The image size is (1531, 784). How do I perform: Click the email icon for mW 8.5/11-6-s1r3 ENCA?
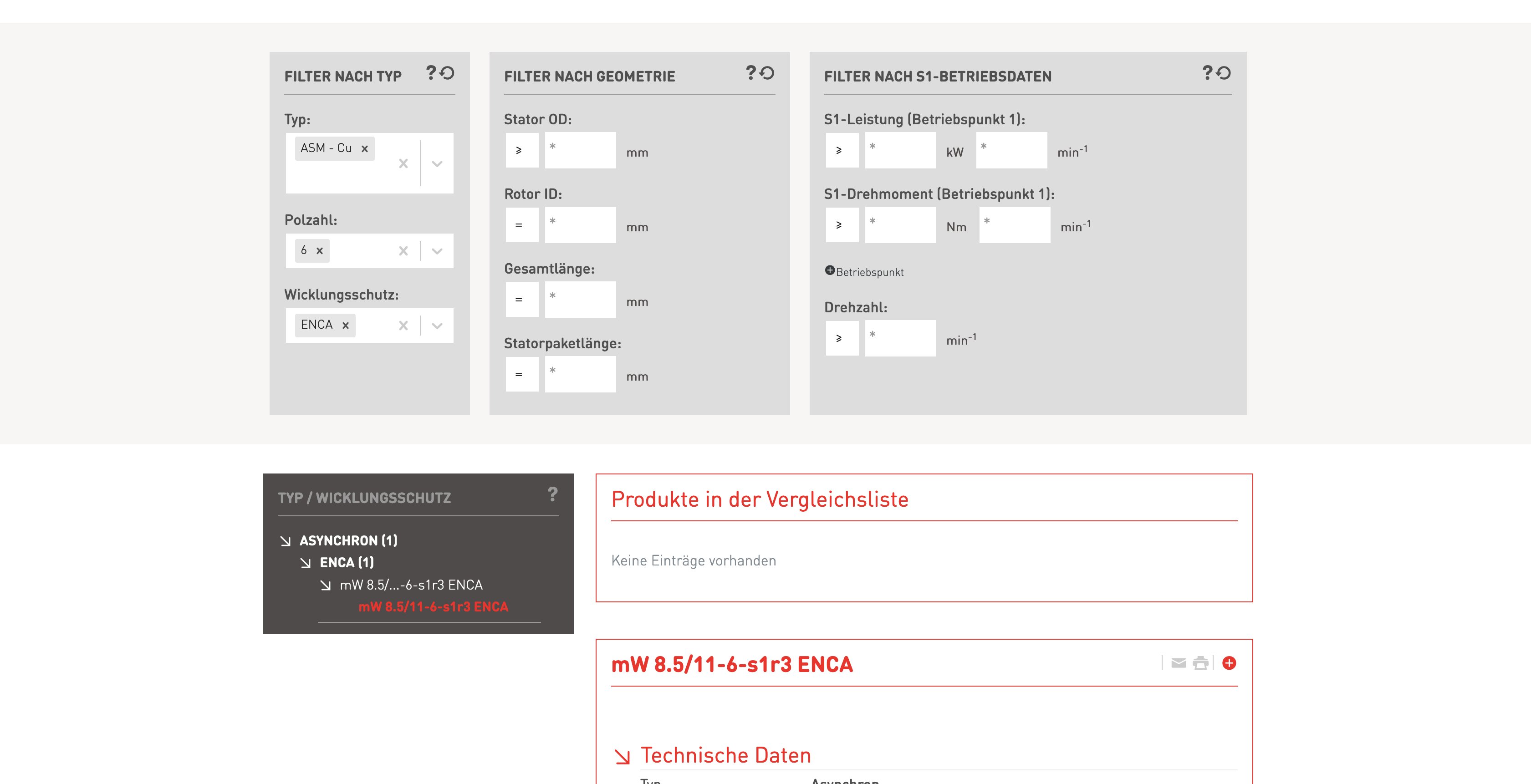pyautogui.click(x=1178, y=663)
